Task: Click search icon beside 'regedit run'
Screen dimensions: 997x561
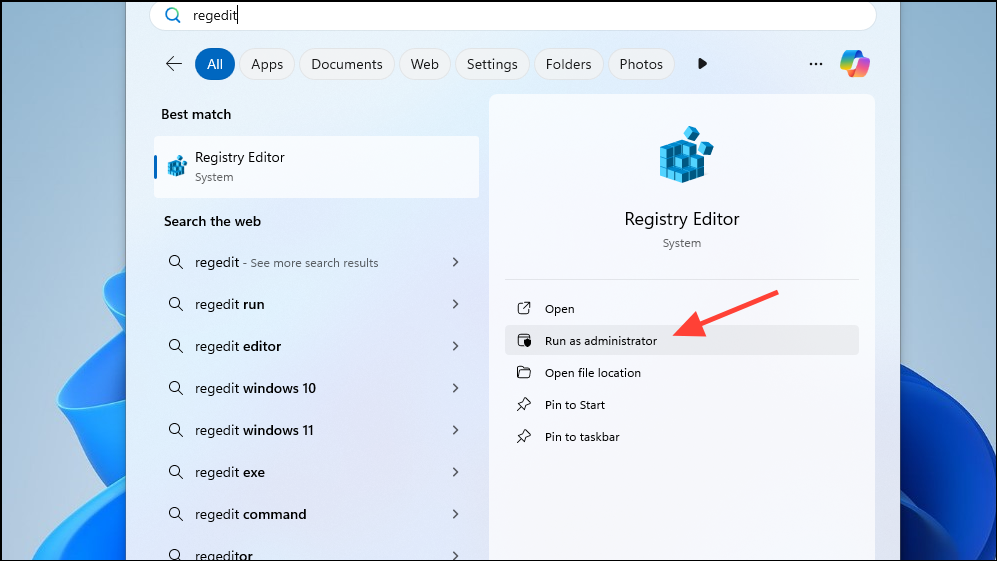Action: (175, 304)
